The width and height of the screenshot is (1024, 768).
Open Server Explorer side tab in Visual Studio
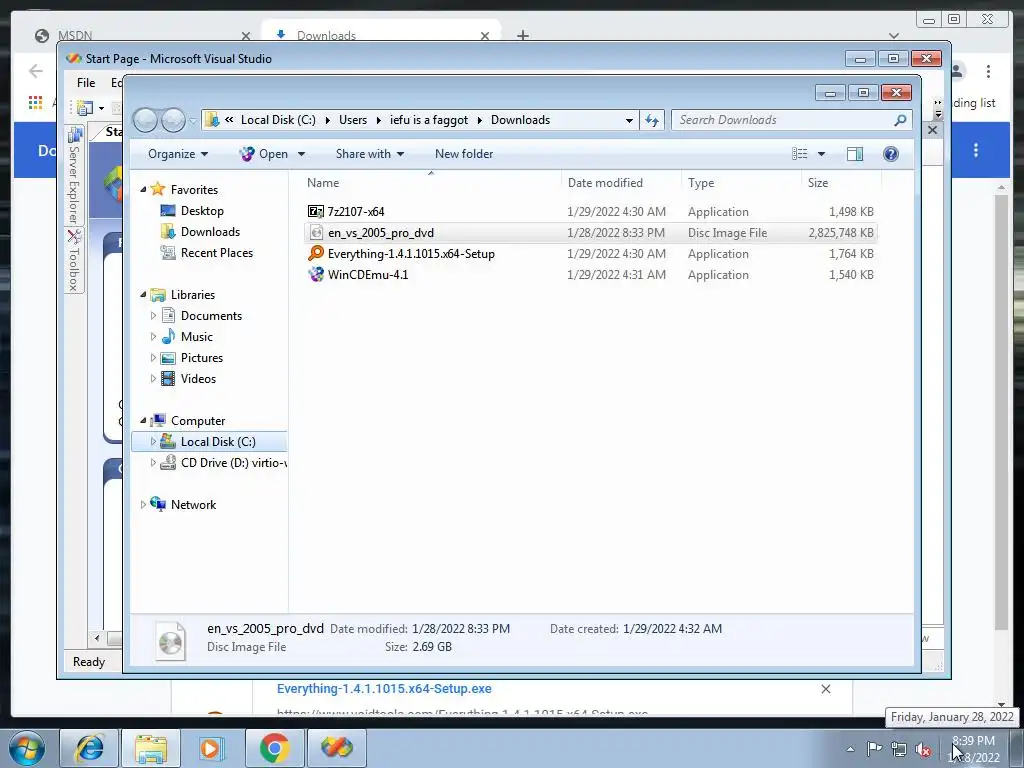[x=74, y=176]
